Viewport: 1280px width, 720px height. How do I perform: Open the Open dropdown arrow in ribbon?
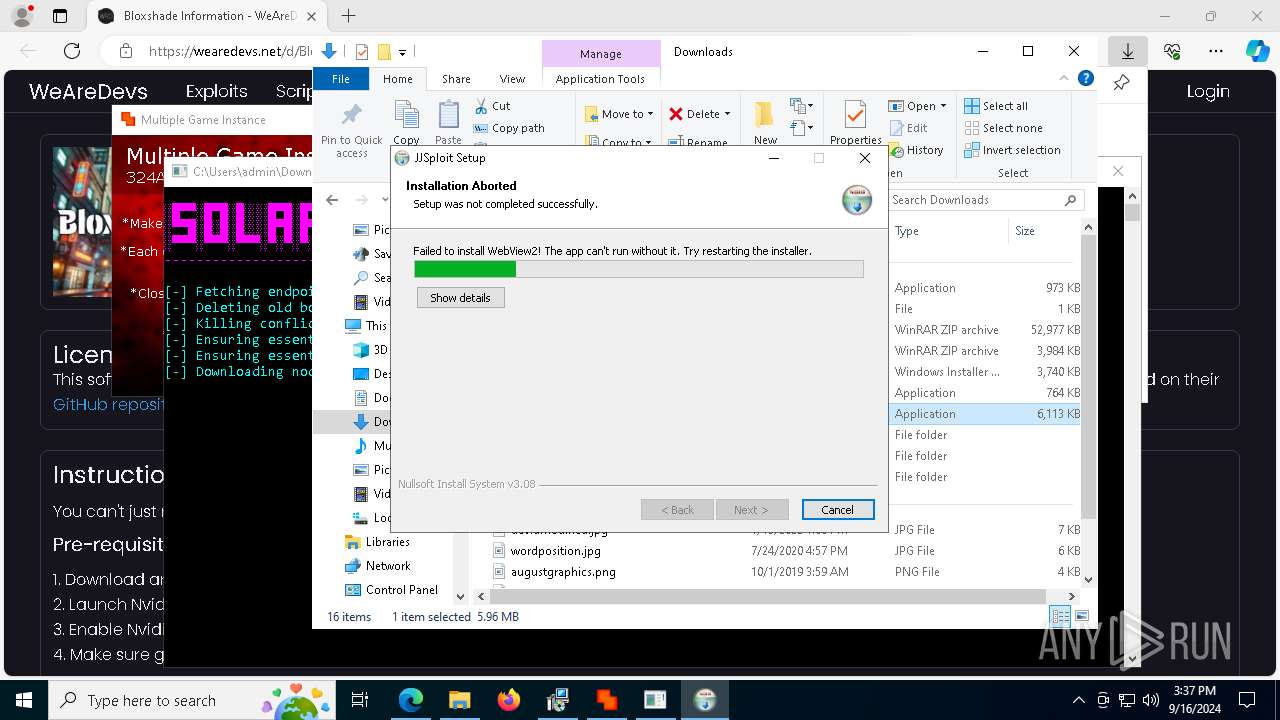[x=943, y=106]
